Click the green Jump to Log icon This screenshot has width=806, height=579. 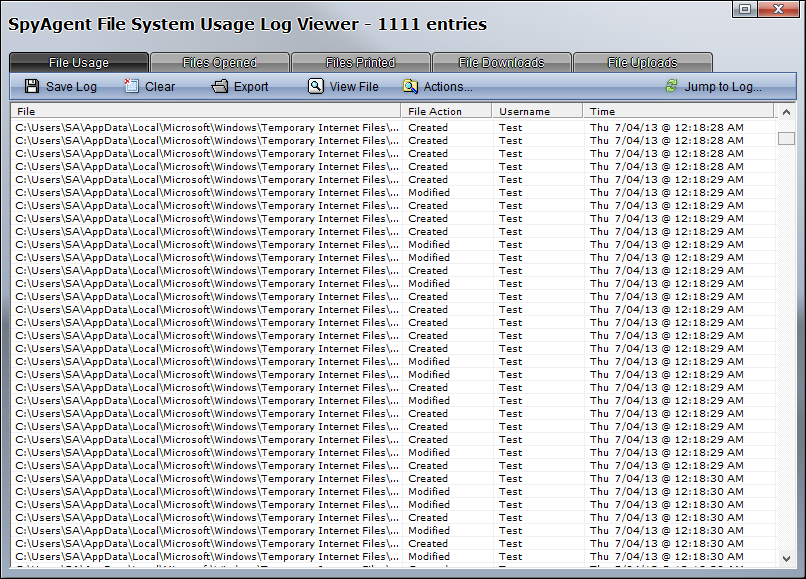671,87
